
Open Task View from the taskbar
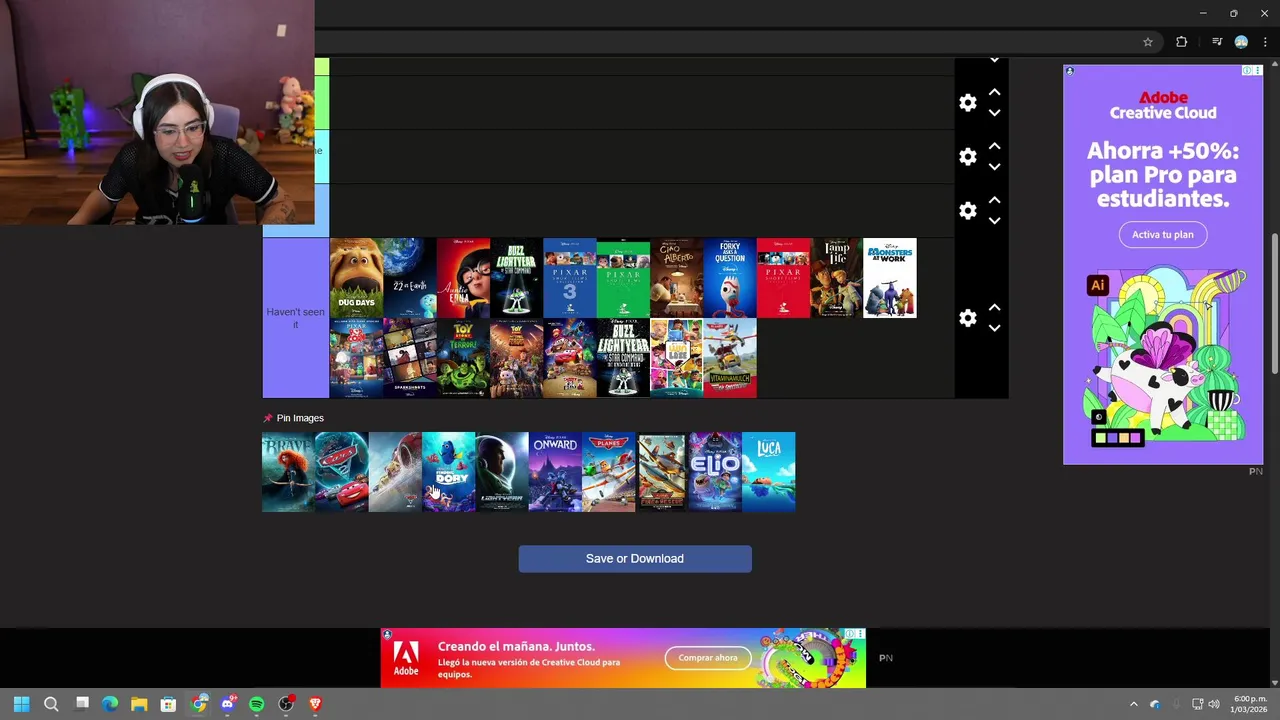click(x=82, y=704)
